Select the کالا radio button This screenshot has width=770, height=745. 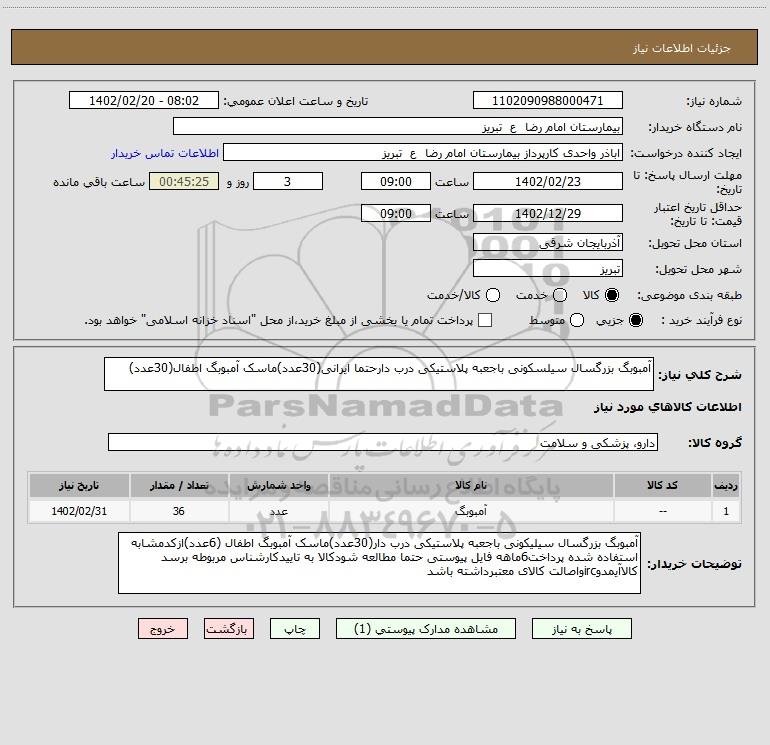(x=612, y=295)
